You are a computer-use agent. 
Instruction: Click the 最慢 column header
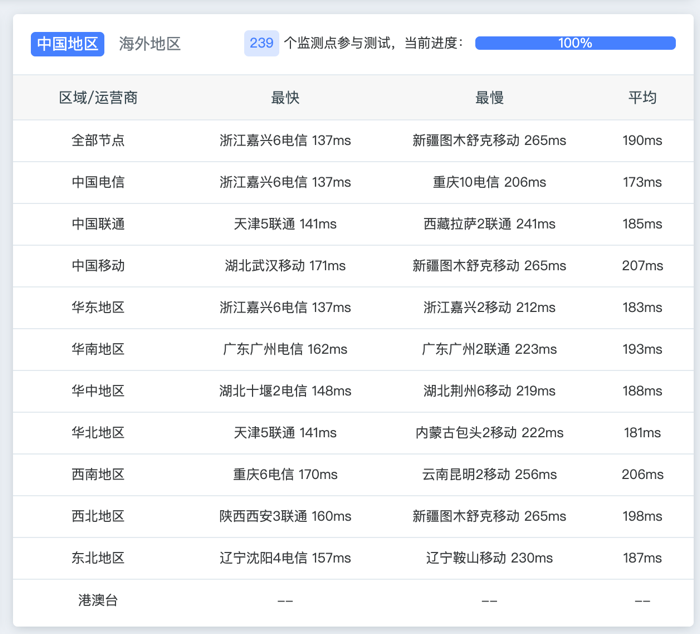pos(489,97)
